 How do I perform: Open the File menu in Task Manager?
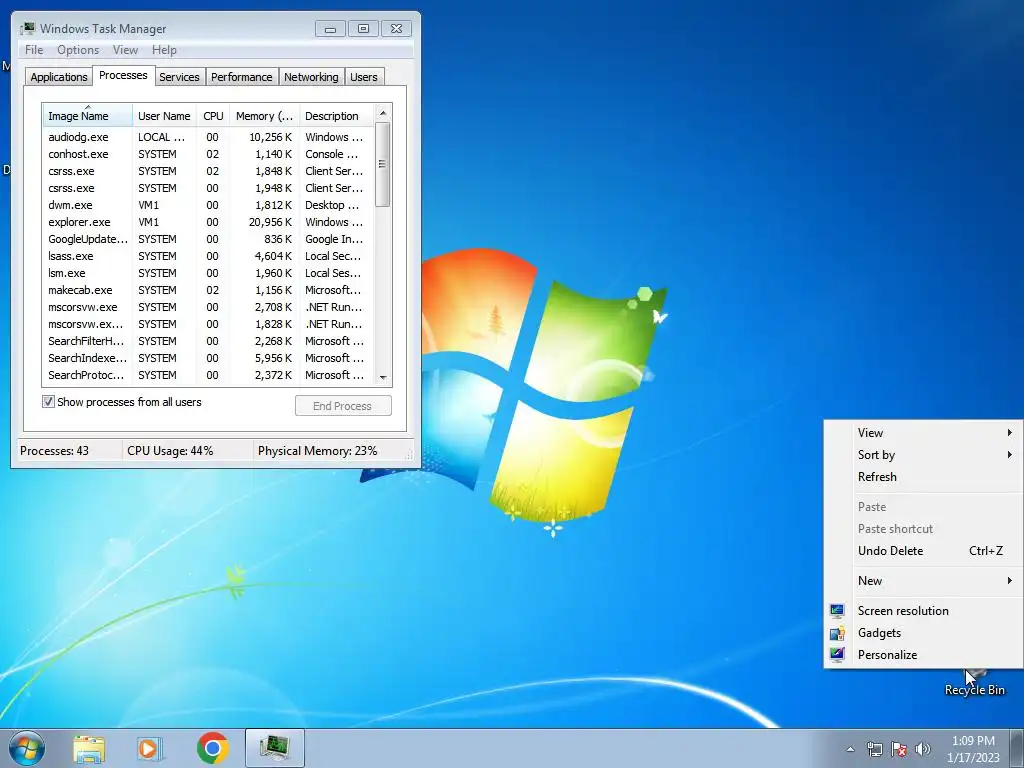(x=34, y=50)
